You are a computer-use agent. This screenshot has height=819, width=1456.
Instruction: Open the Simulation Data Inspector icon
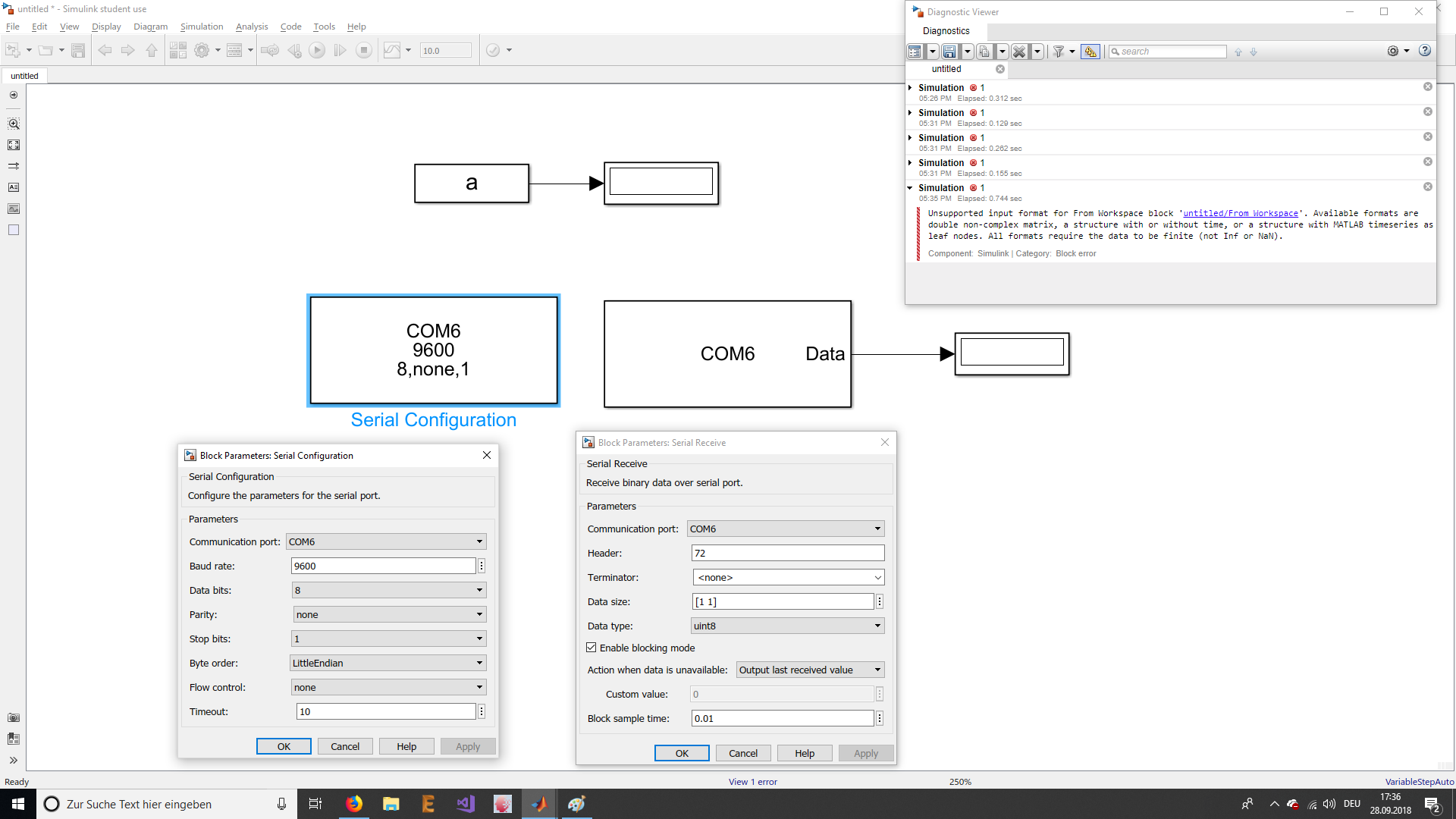pos(391,50)
